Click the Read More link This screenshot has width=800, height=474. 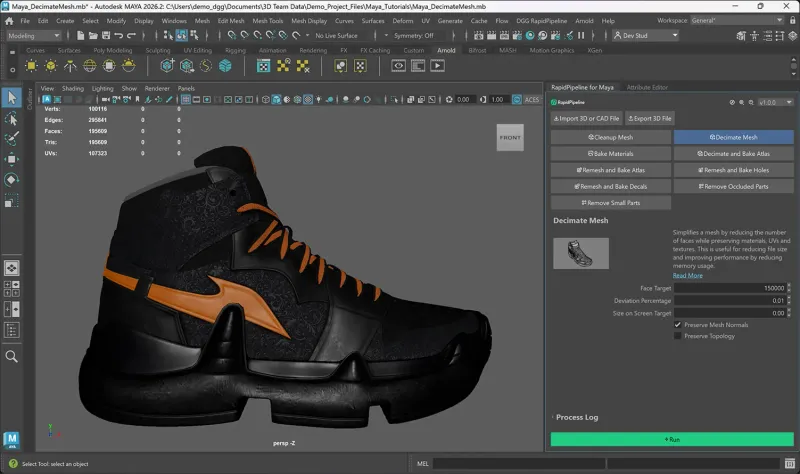(x=687, y=275)
